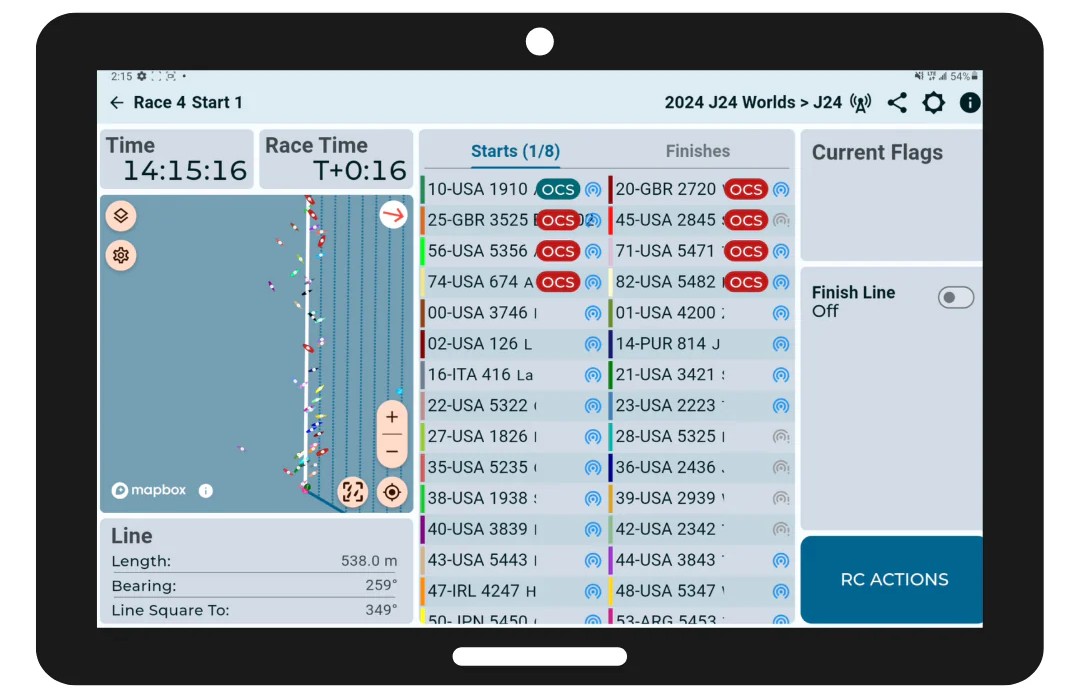Center map with the locate target button
Image resolution: width=1080 pixels, height=688 pixels.
[392, 491]
